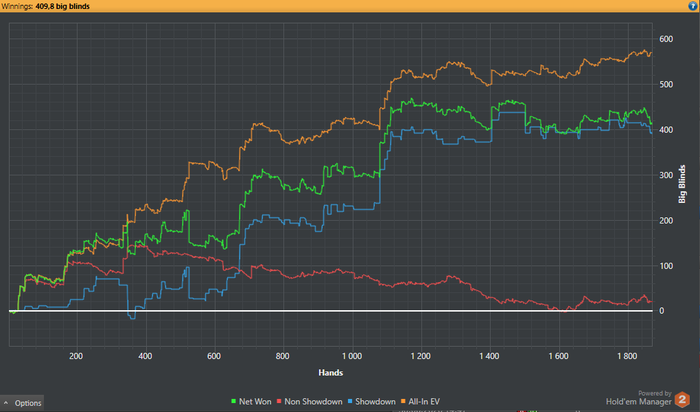The width and height of the screenshot is (700, 412).
Task: Click the 200 hands axis label
Action: coord(76,356)
